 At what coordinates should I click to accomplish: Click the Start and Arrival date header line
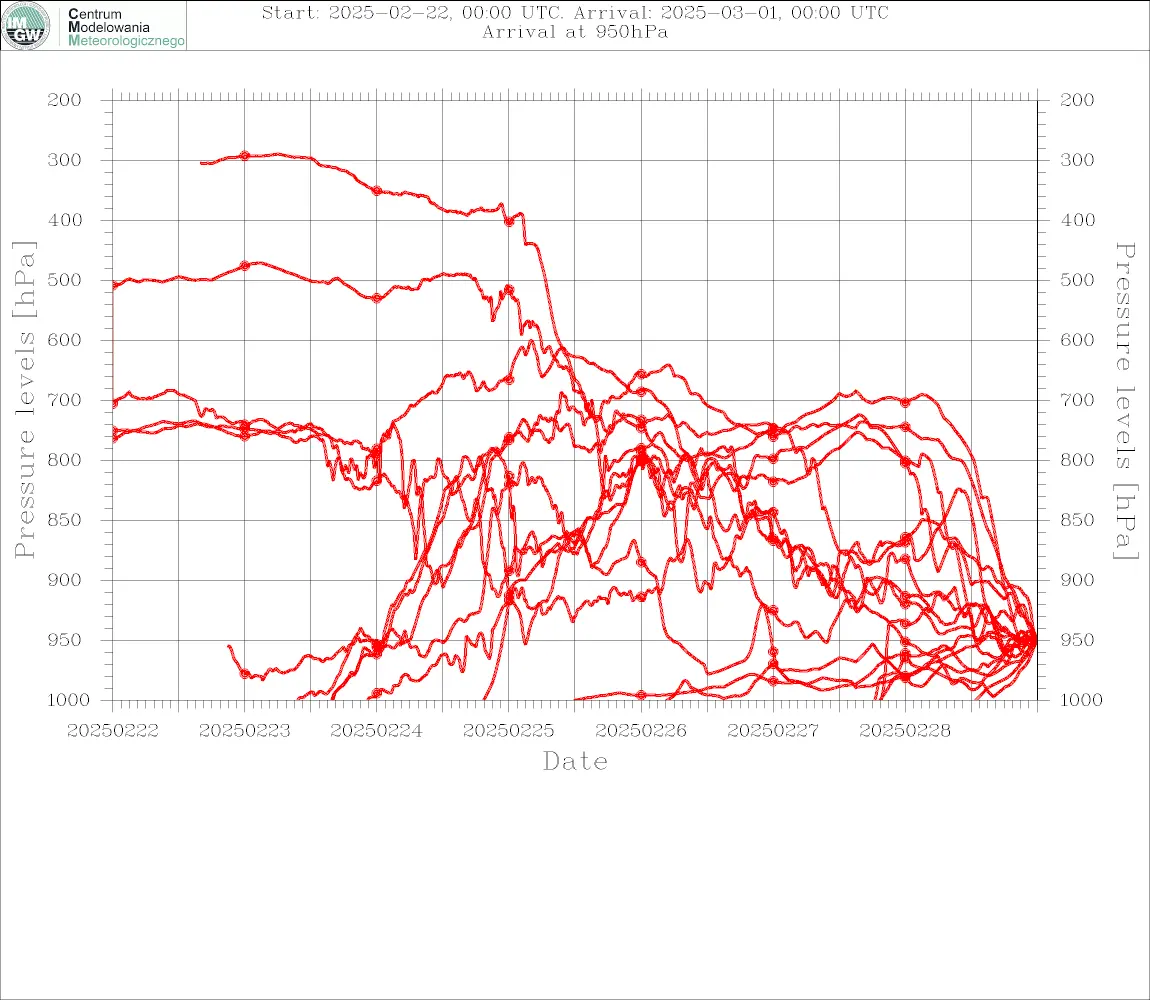575,13
